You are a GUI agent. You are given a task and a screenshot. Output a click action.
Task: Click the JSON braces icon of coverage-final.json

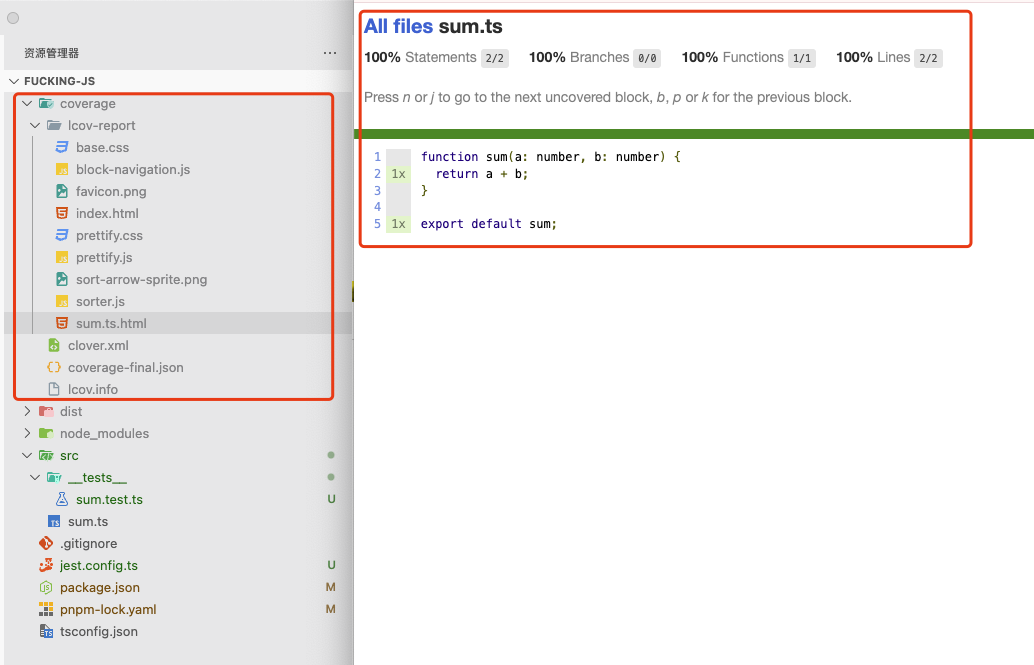click(54, 367)
